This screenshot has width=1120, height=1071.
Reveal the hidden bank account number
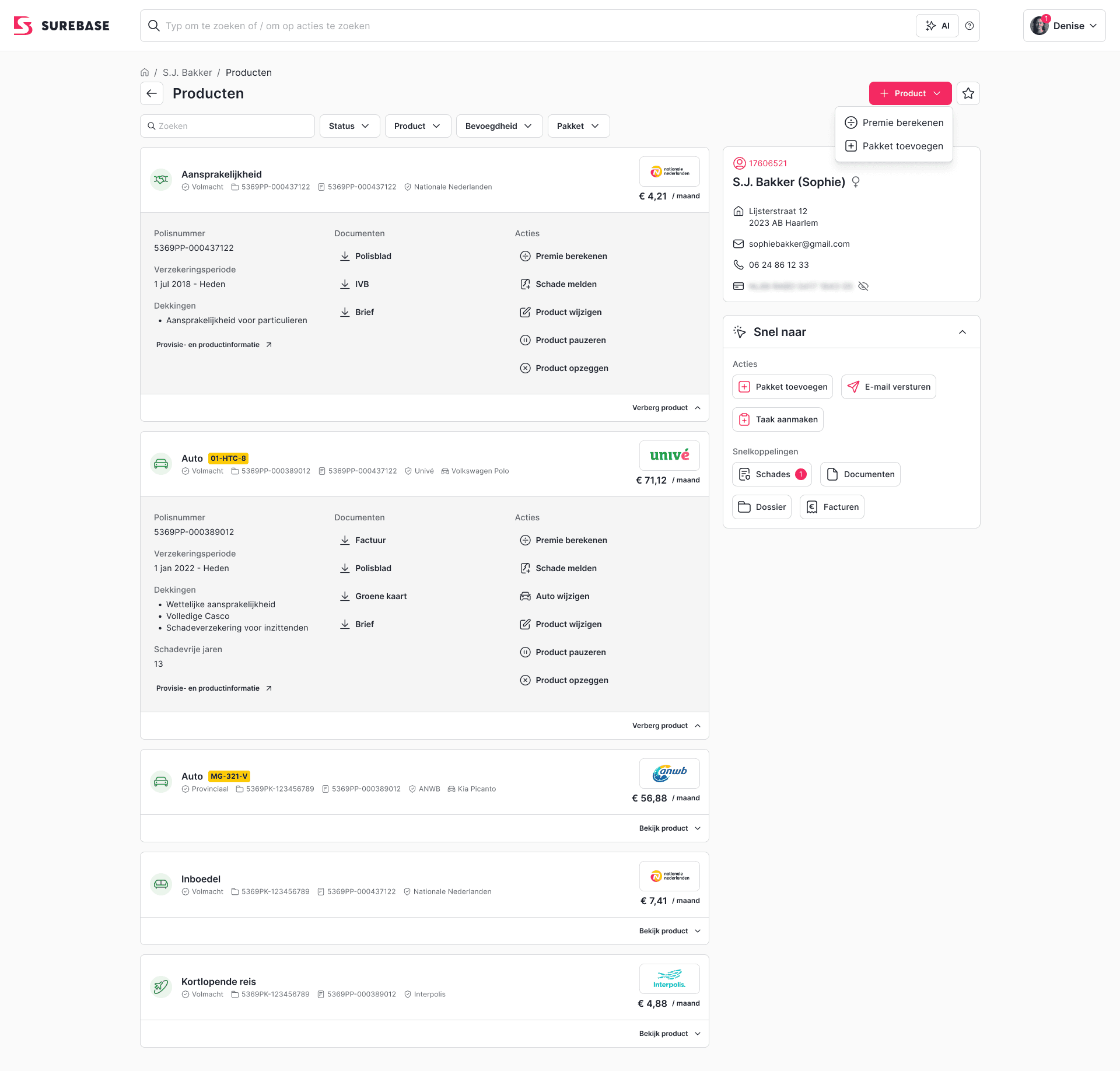[863, 286]
